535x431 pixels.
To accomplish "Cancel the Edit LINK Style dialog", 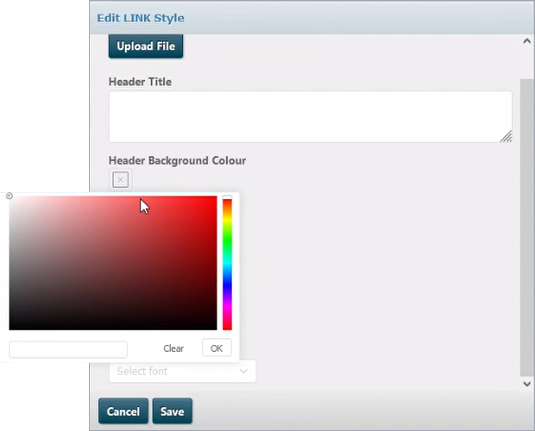I will (x=123, y=411).
